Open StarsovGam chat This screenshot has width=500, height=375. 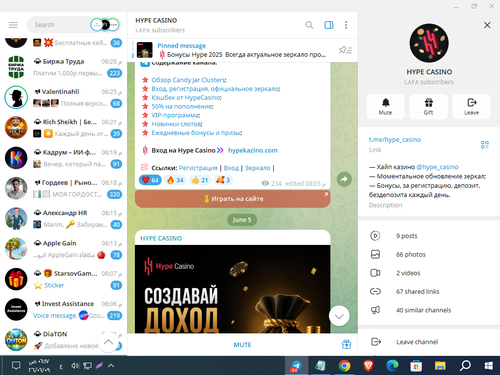[63, 279]
